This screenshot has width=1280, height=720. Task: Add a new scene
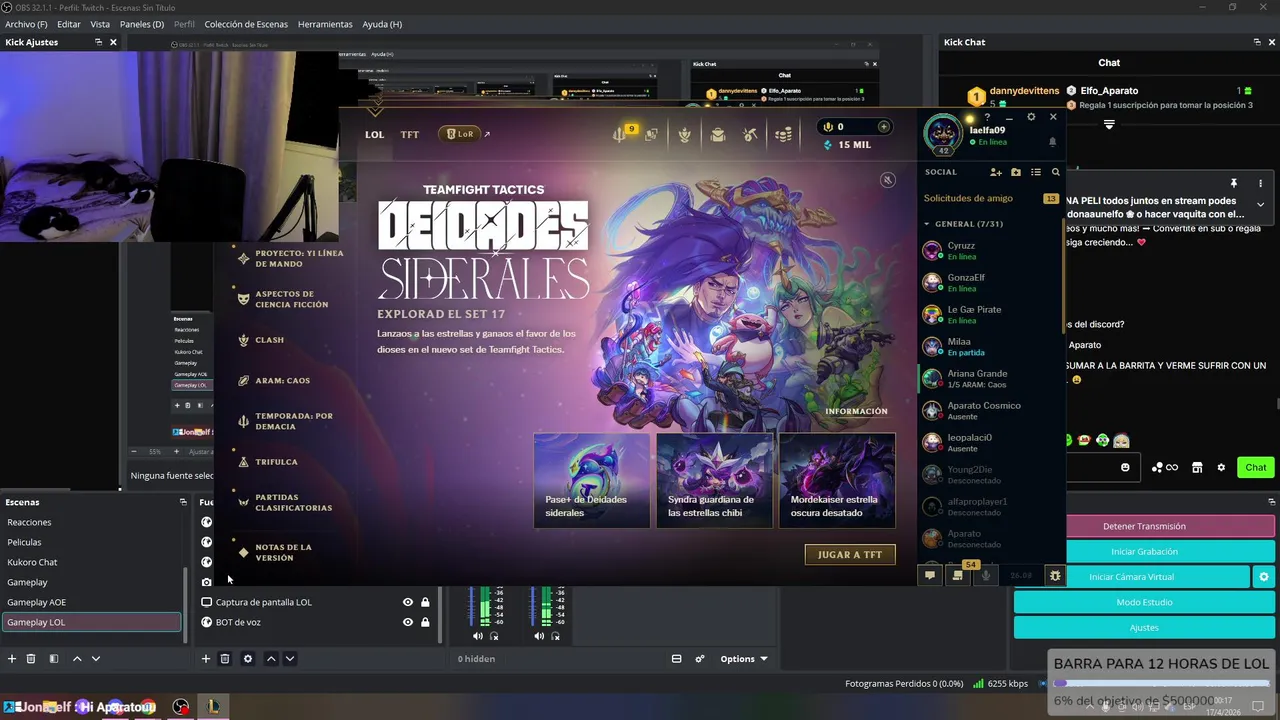12,659
